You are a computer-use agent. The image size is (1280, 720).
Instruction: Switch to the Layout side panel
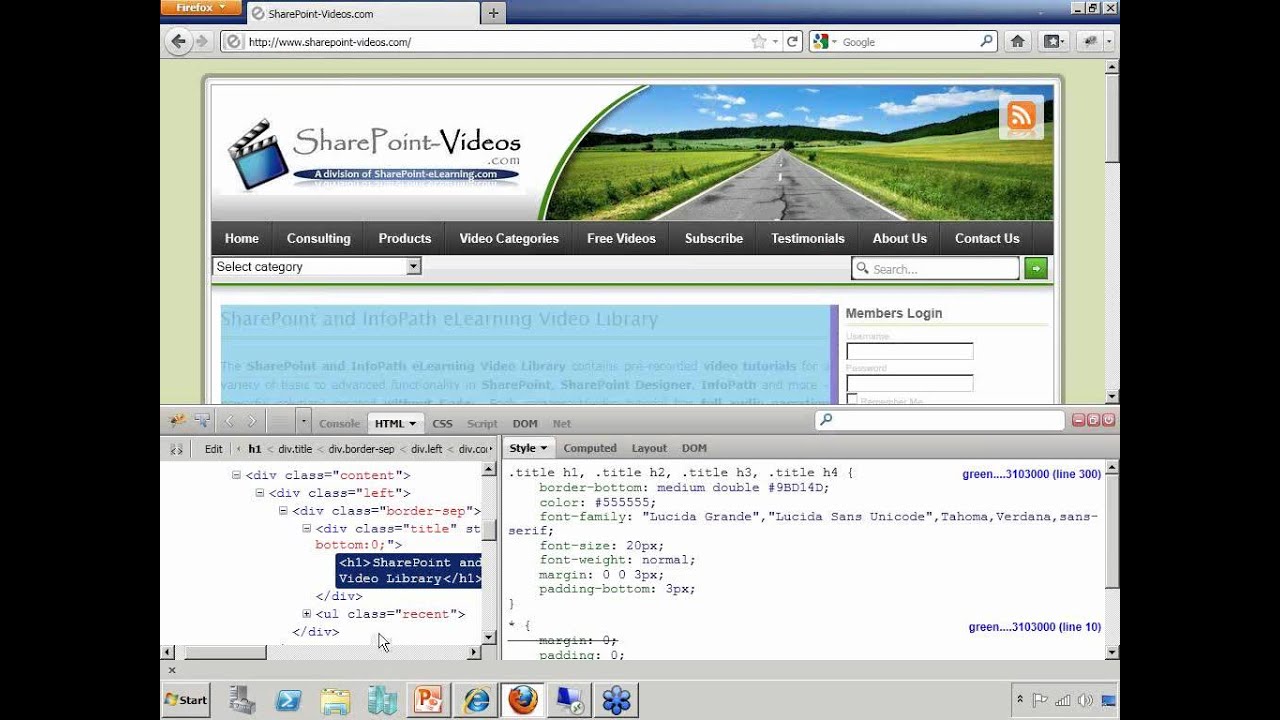coord(649,448)
